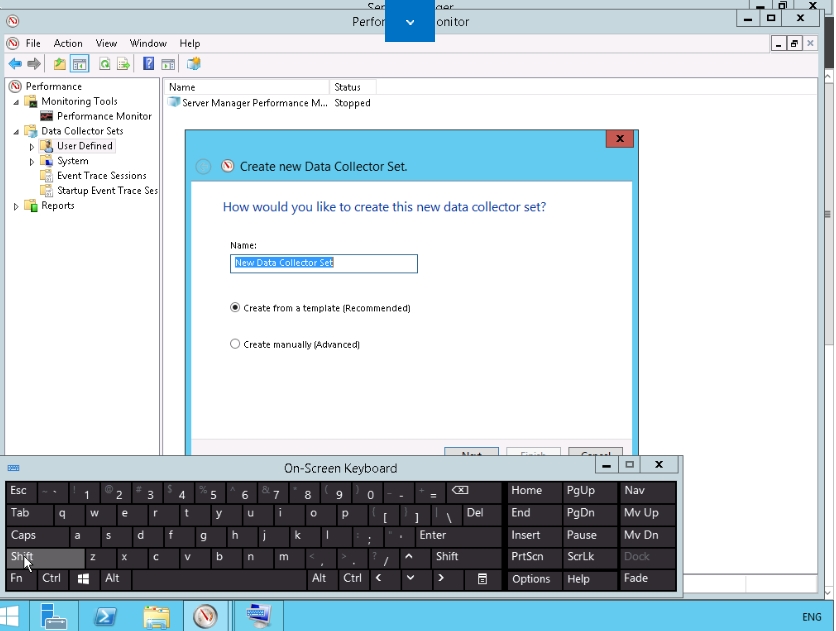Click the Next button in wizard

tap(471, 452)
